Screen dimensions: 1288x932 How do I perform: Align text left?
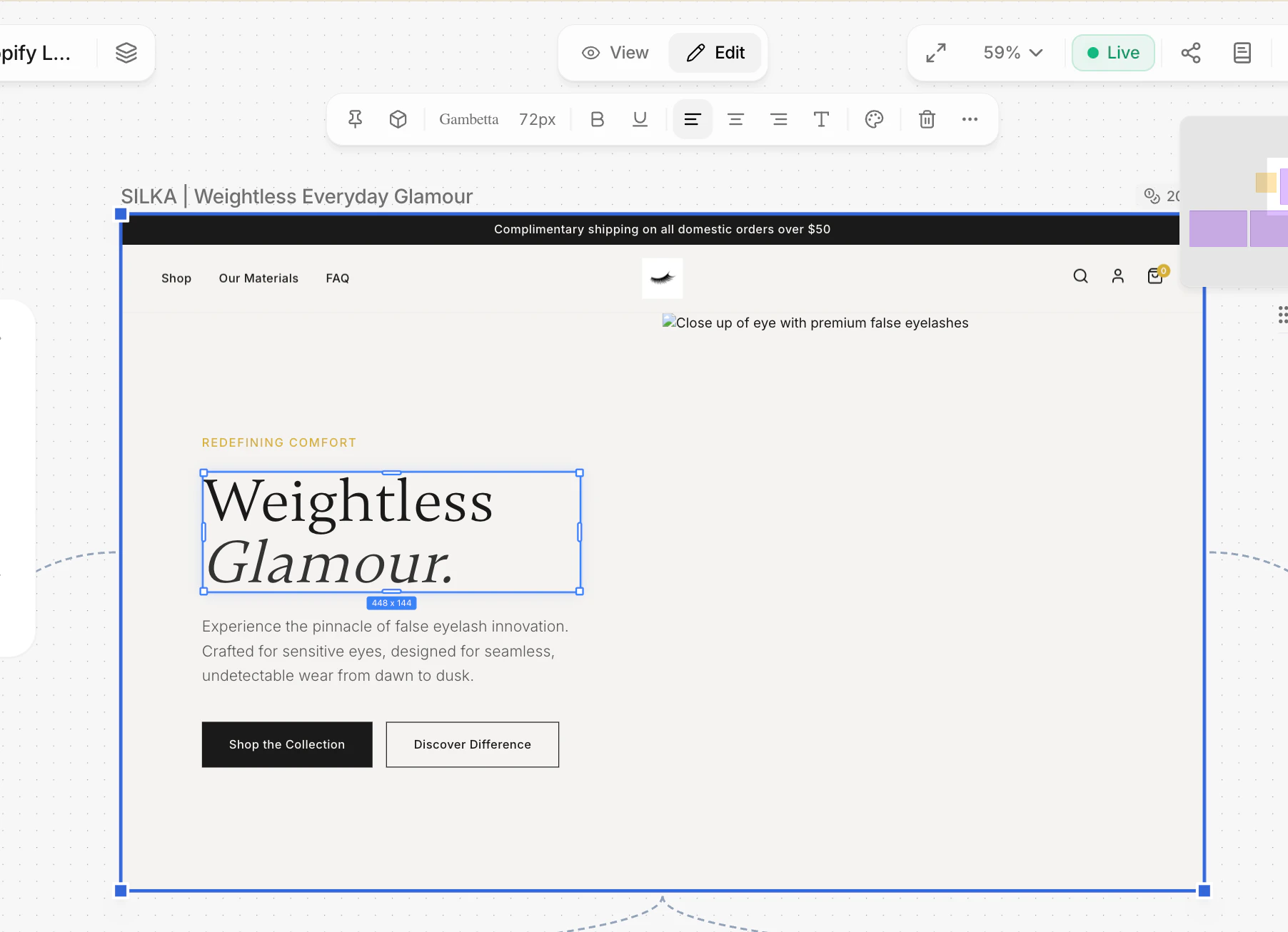tap(693, 119)
